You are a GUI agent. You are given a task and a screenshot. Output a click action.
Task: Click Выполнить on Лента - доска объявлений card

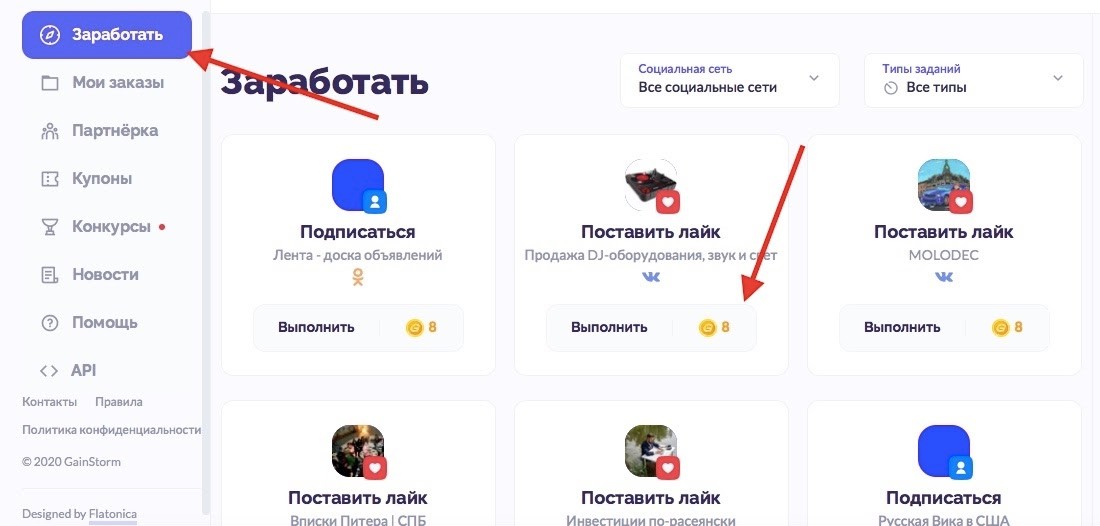pos(316,327)
